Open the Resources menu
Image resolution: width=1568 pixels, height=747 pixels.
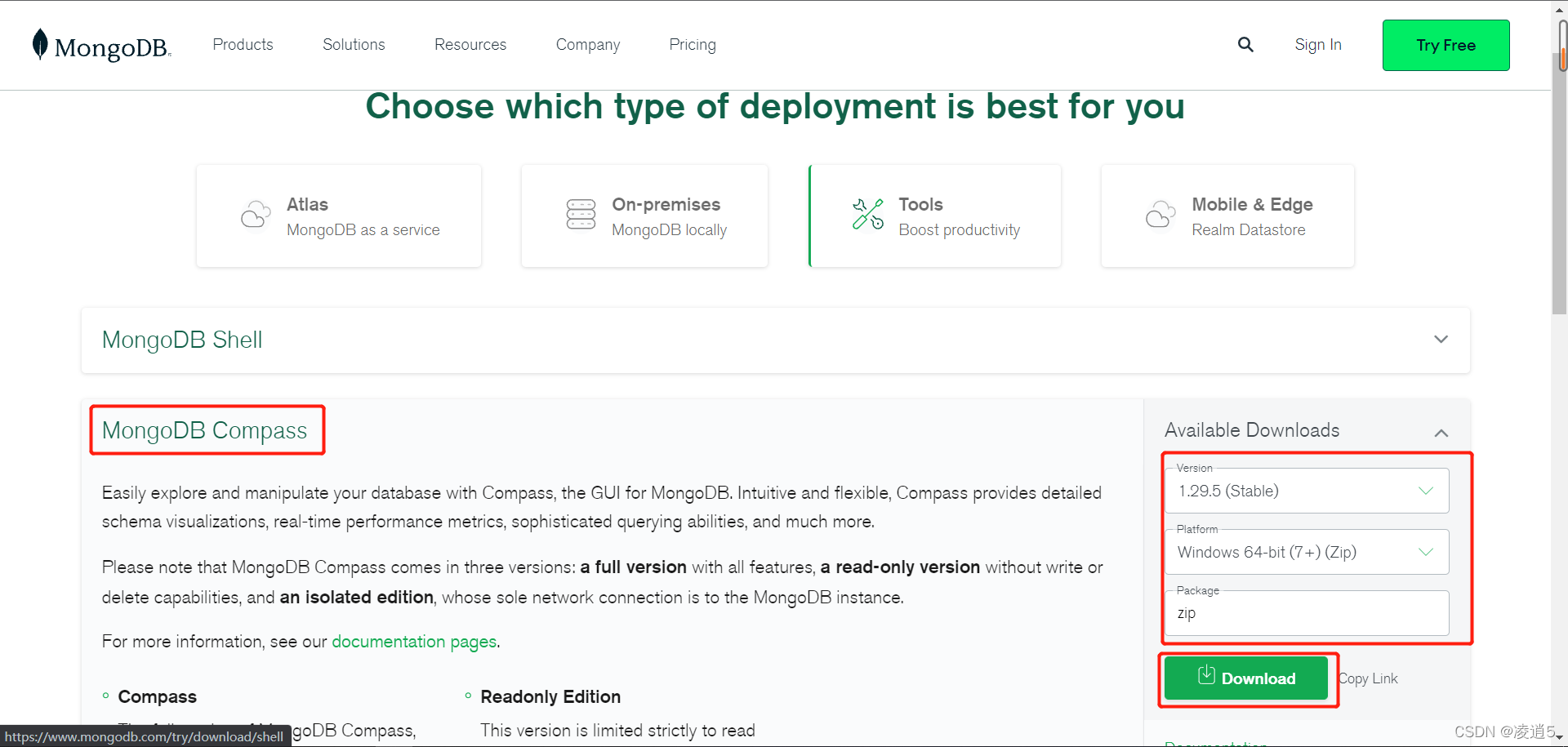pyautogui.click(x=470, y=44)
